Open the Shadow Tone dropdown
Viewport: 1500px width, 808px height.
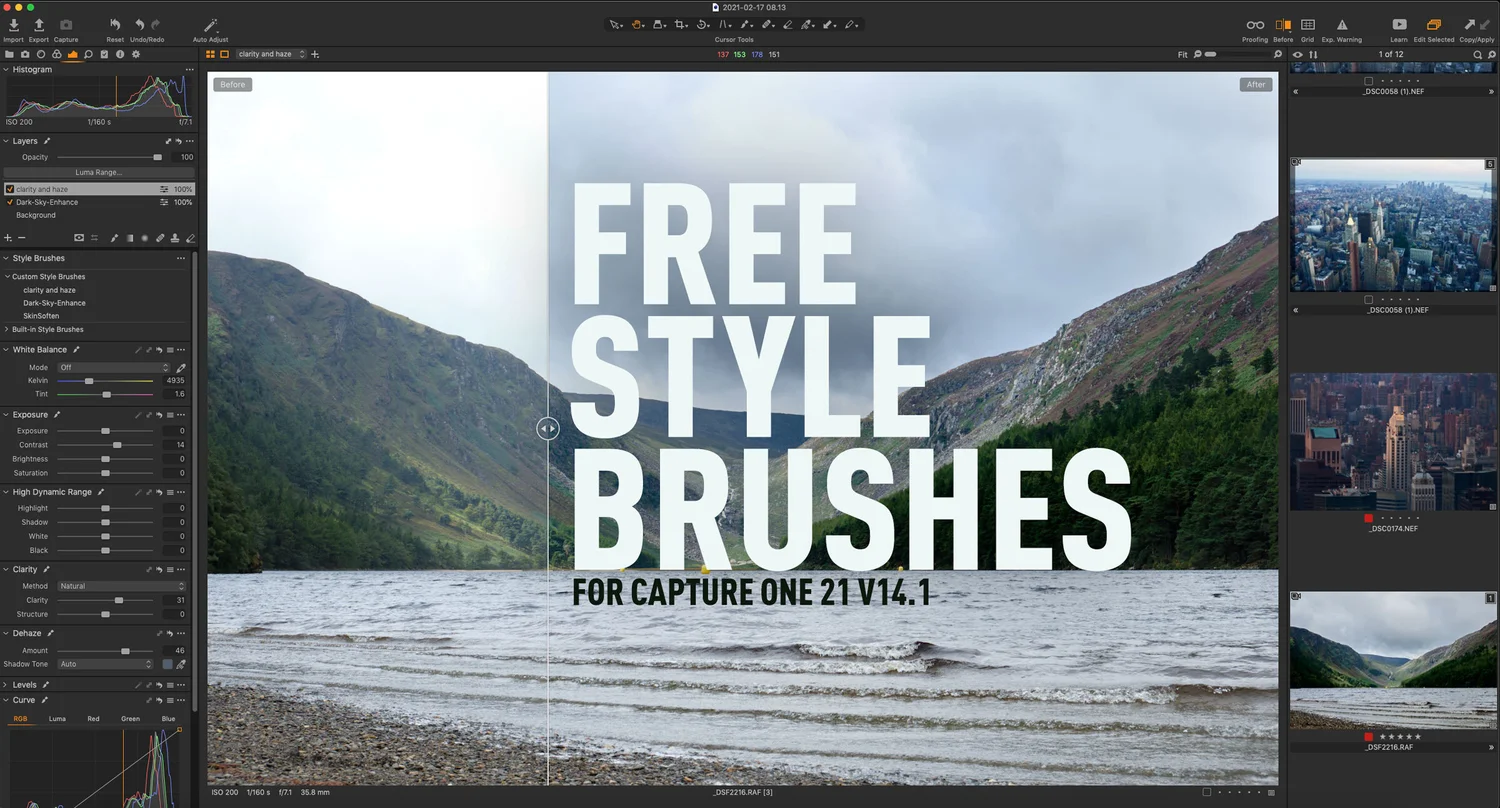105,664
